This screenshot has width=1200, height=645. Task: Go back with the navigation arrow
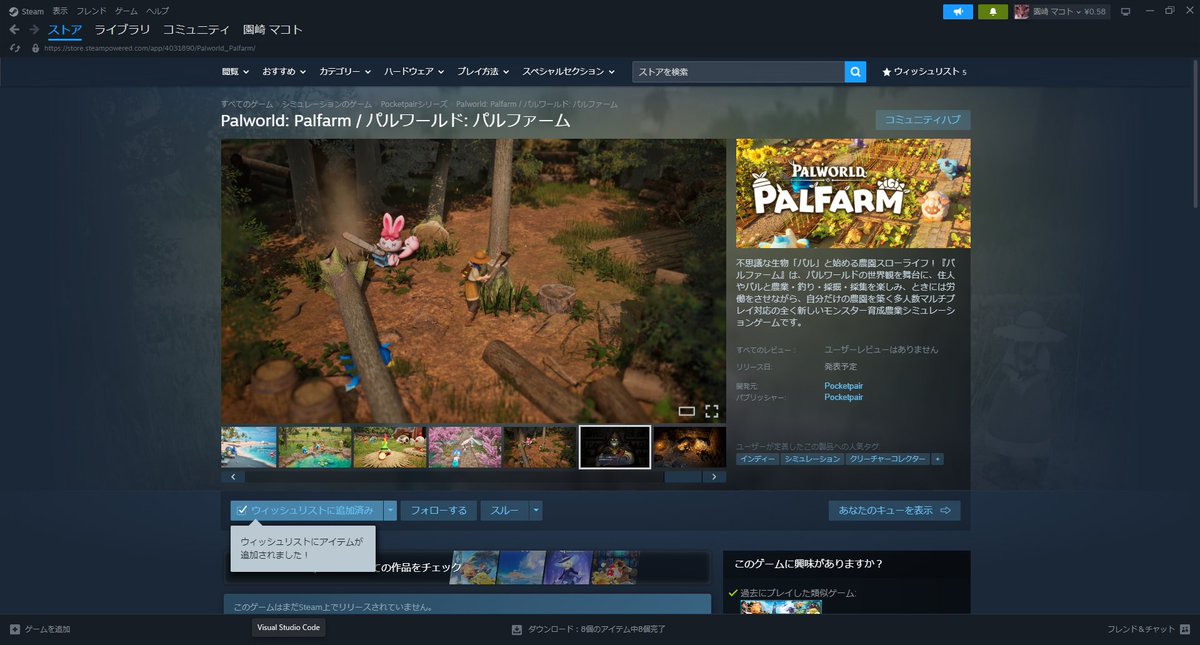tap(14, 30)
